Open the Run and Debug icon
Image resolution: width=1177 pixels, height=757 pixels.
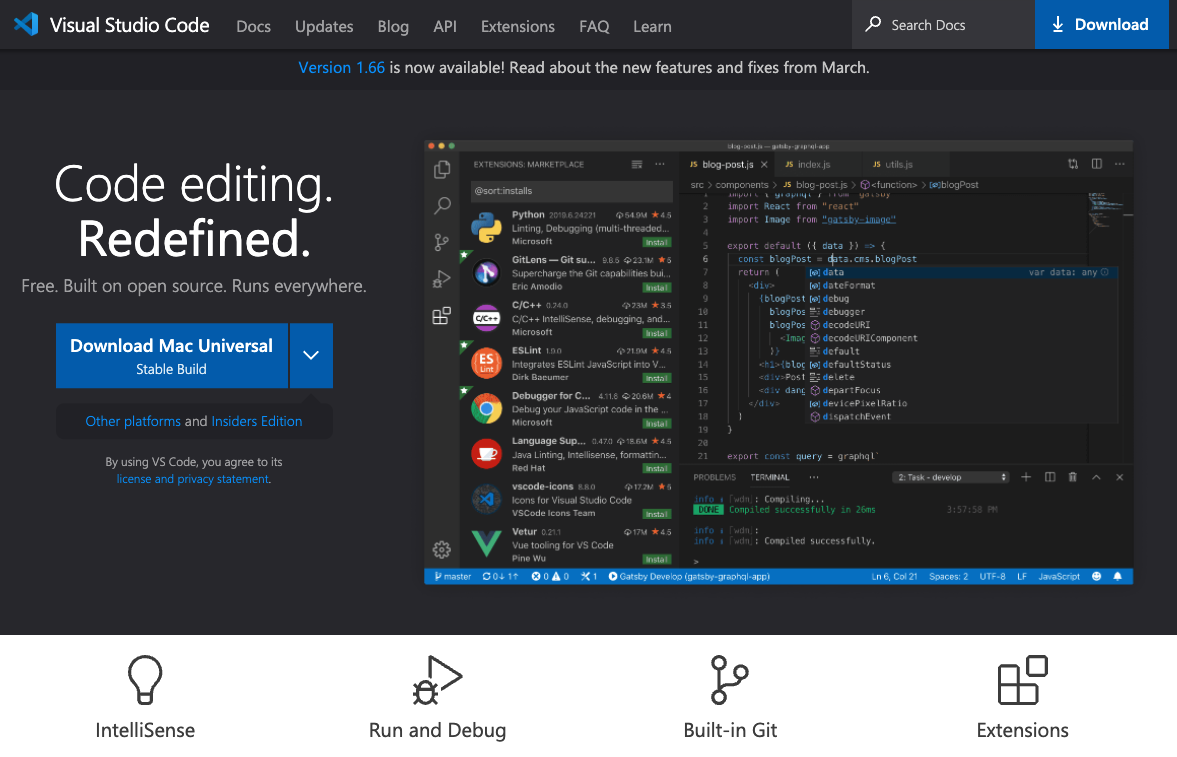[x=441, y=279]
